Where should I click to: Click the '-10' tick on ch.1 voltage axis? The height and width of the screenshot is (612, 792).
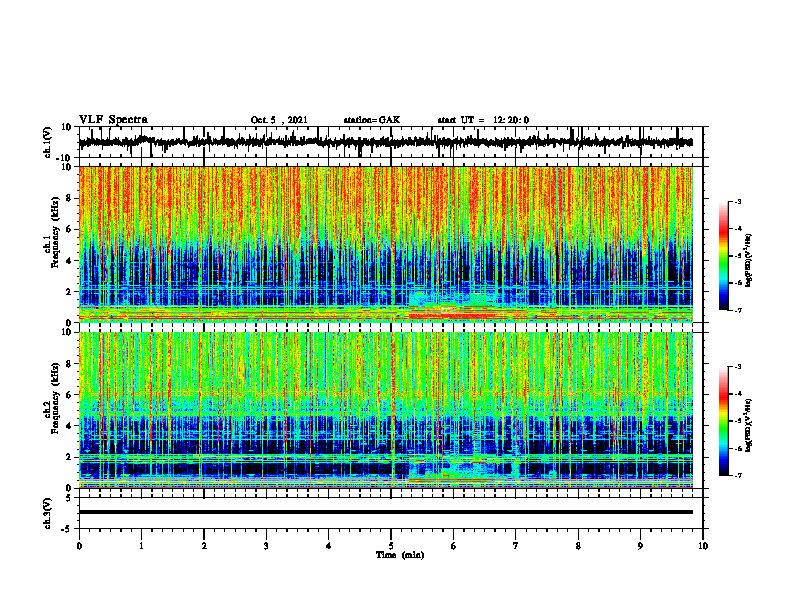[x=65, y=158]
